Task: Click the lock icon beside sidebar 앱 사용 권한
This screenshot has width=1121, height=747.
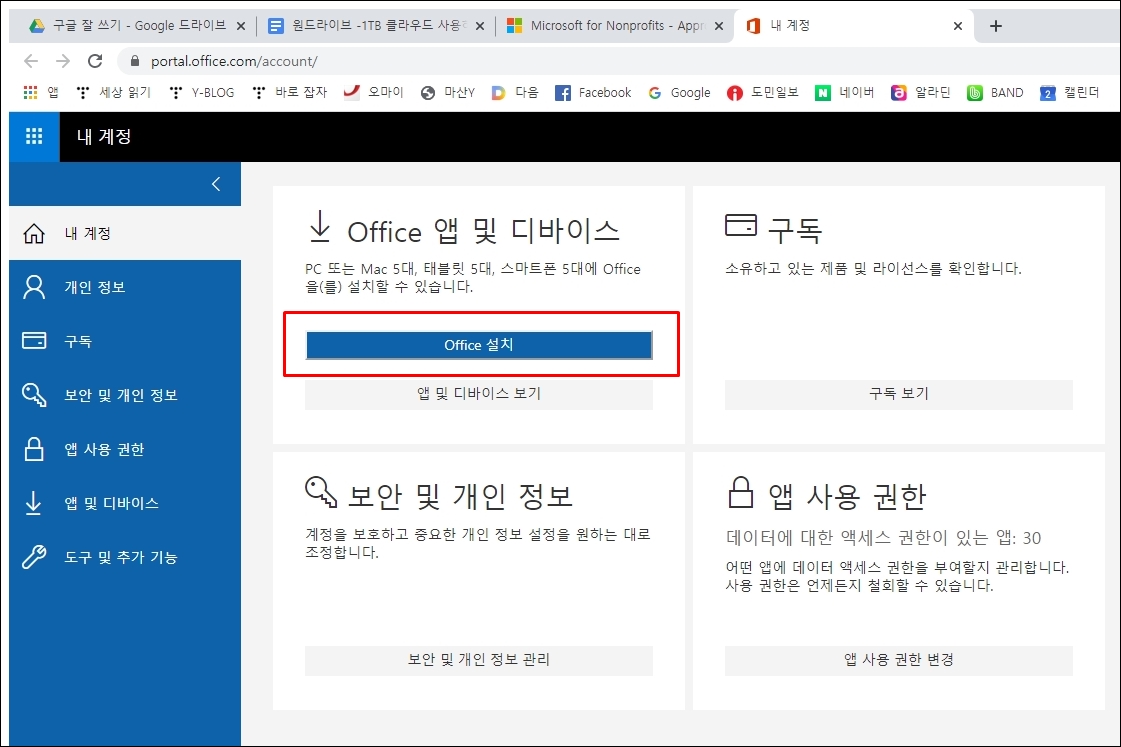Action: click(34, 450)
